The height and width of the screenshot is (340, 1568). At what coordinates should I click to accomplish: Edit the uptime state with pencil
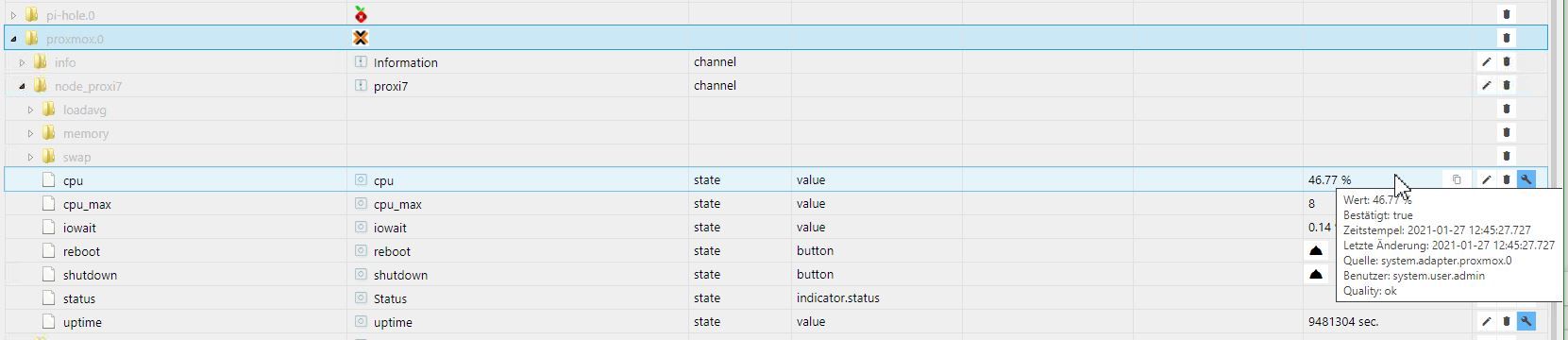coord(1486,321)
